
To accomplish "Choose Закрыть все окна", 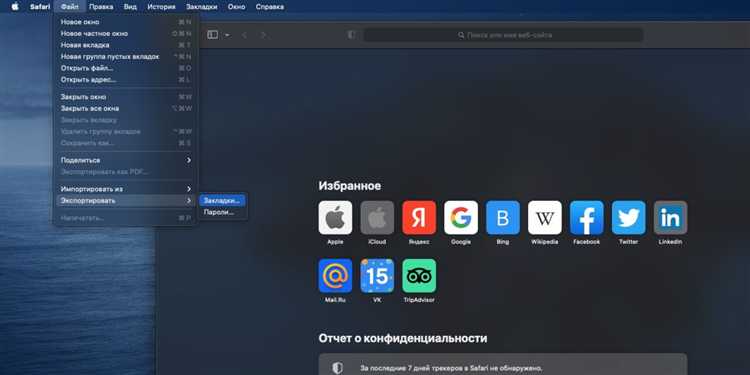I will 126,108.
